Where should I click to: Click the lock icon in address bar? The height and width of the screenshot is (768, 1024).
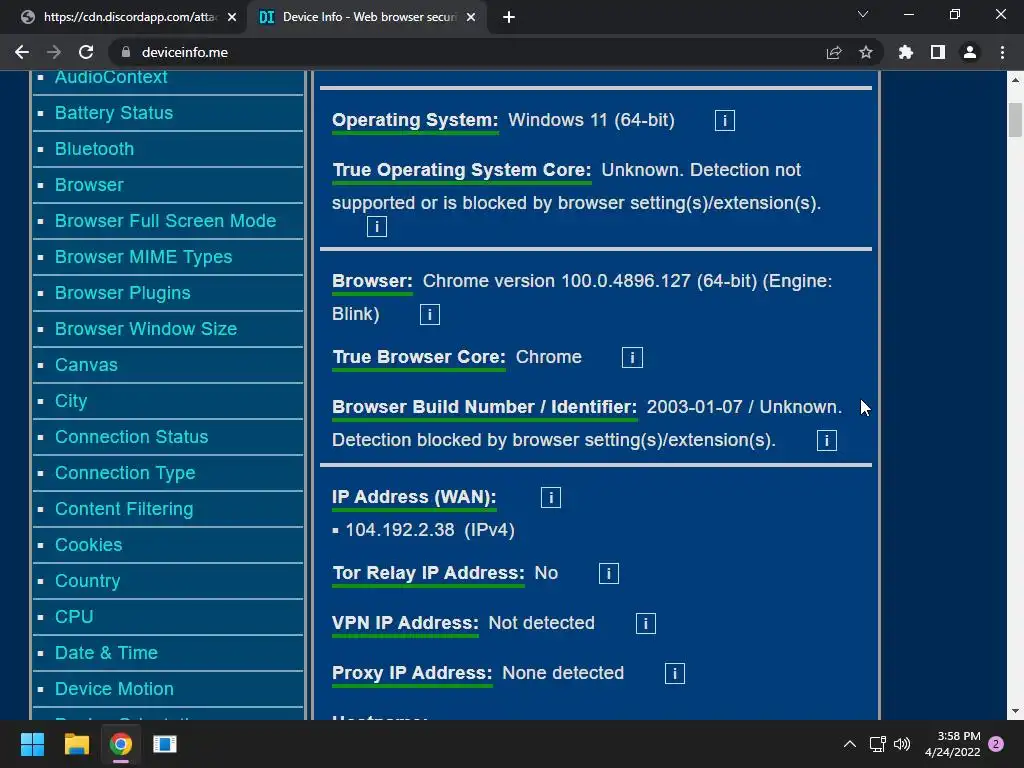tap(127, 52)
